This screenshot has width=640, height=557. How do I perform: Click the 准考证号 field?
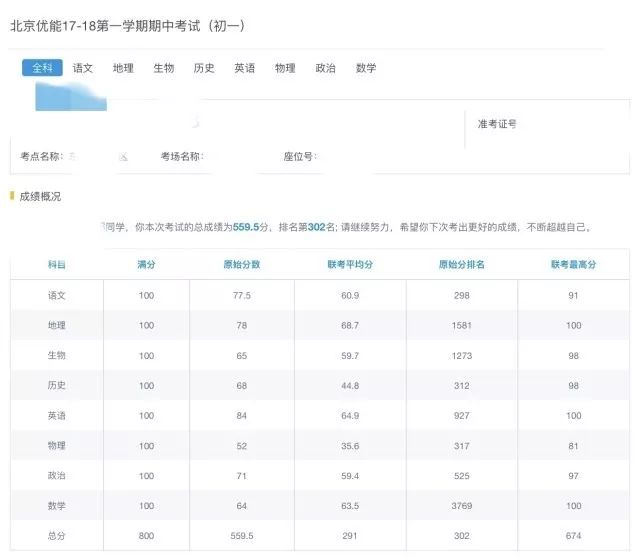[497, 124]
